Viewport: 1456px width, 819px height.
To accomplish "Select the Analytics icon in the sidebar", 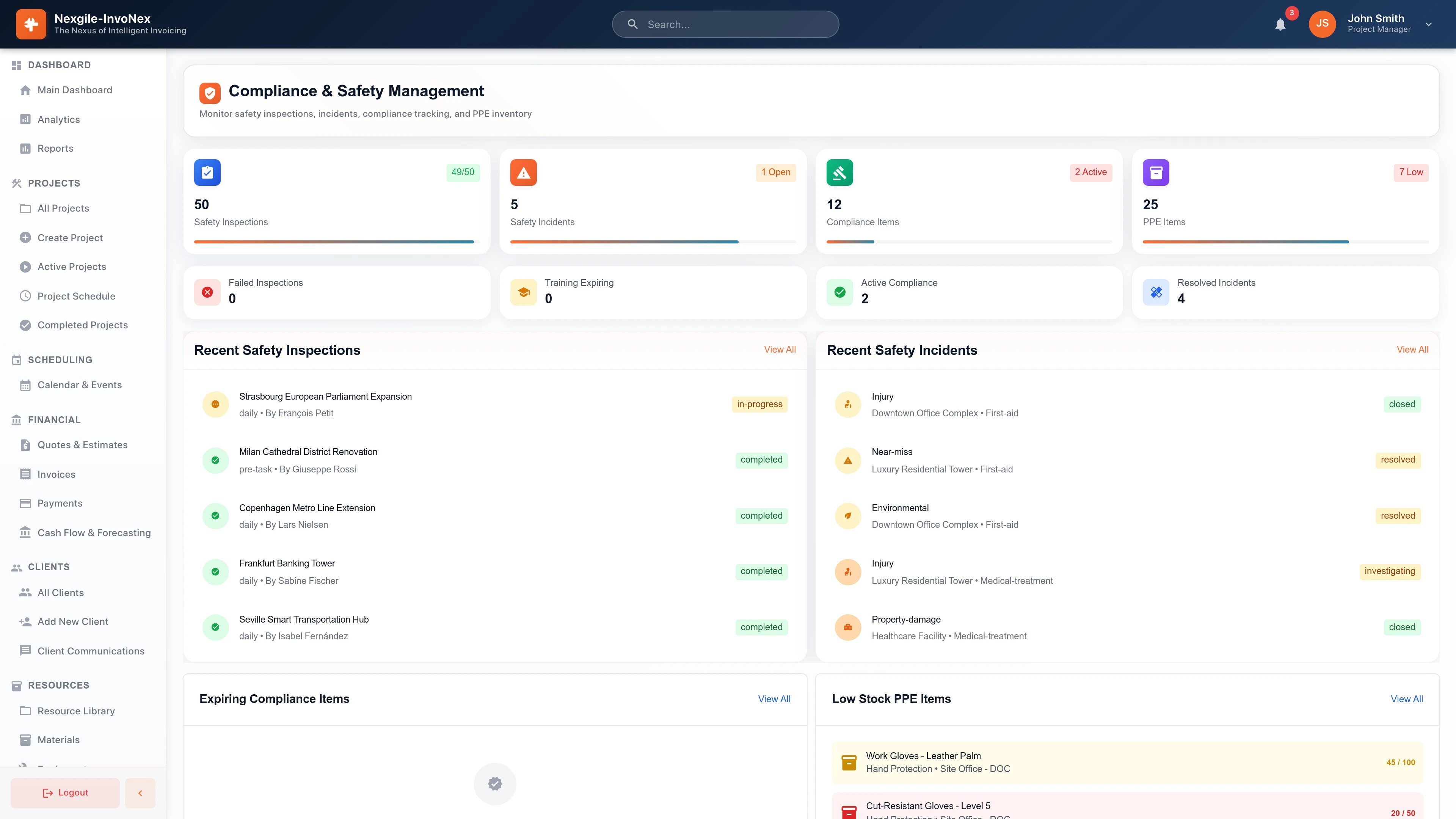I will [25, 119].
